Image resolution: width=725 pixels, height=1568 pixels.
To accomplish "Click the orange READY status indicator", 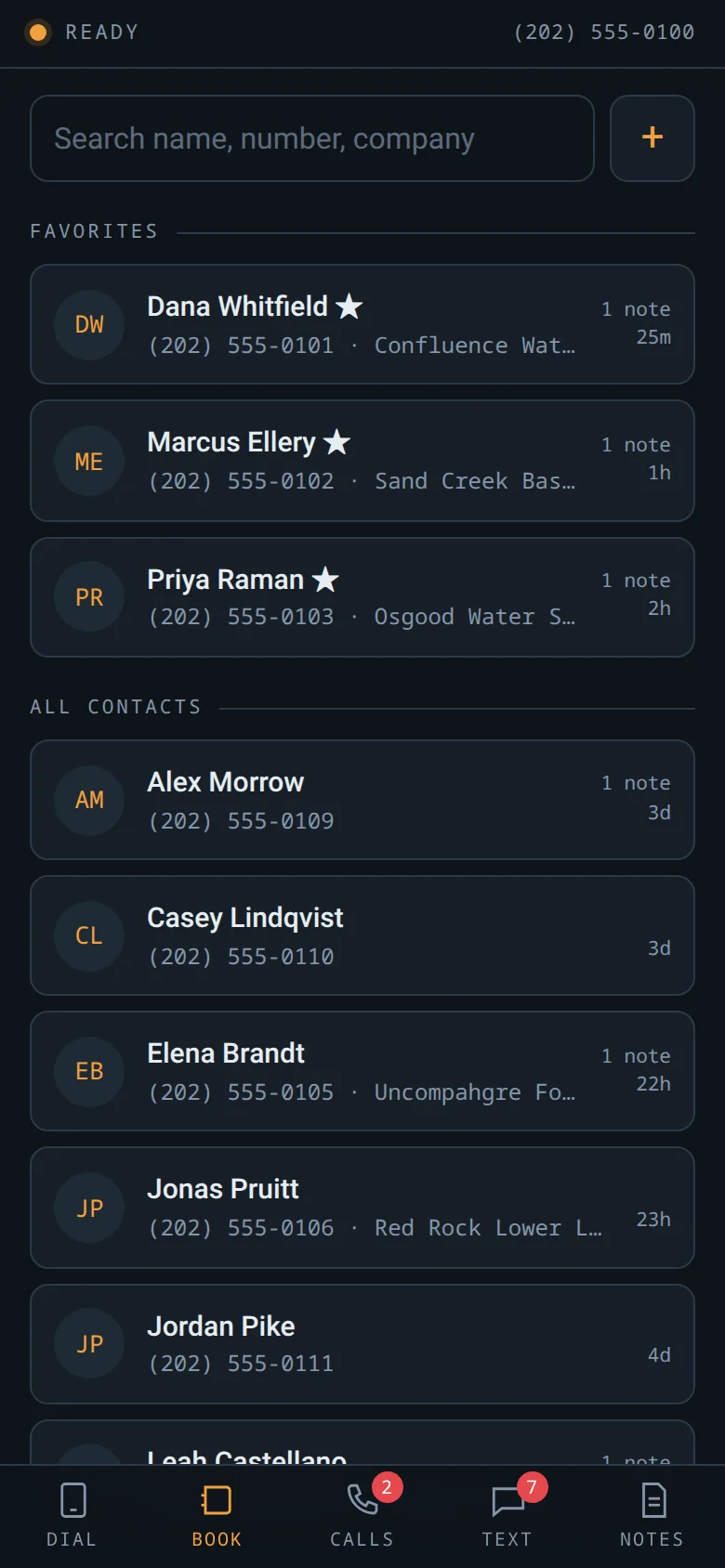I will pos(38,33).
